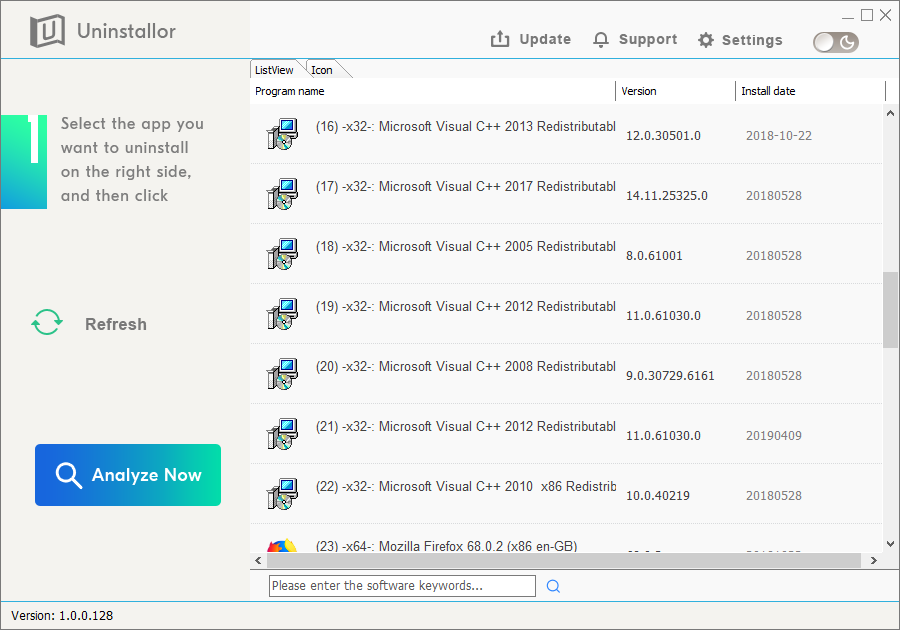Screen dimensions: 900x630
Task: Select the installer icon for program (20)
Action: coord(282,374)
